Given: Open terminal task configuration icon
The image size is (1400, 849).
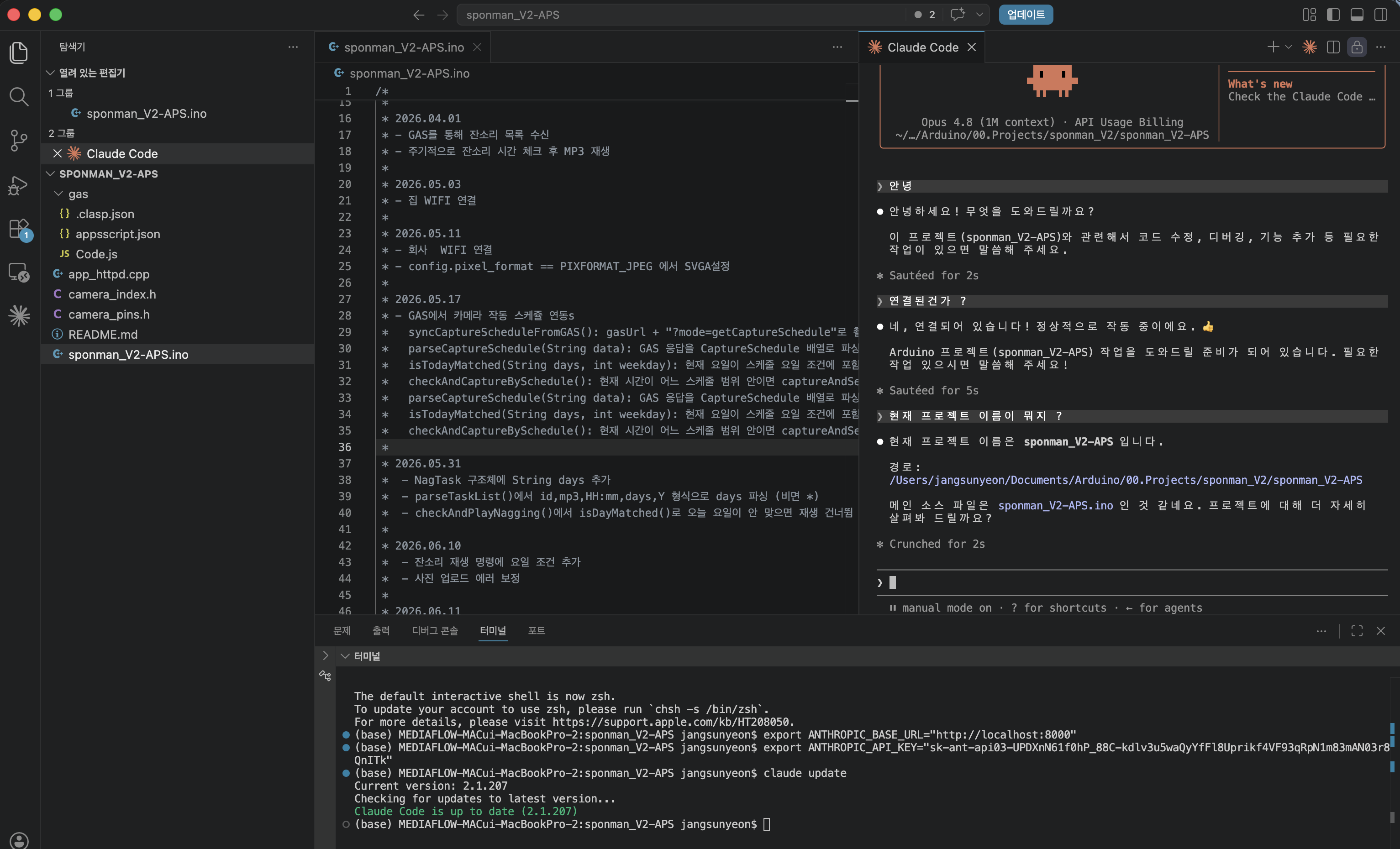Looking at the screenshot, I should [325, 675].
